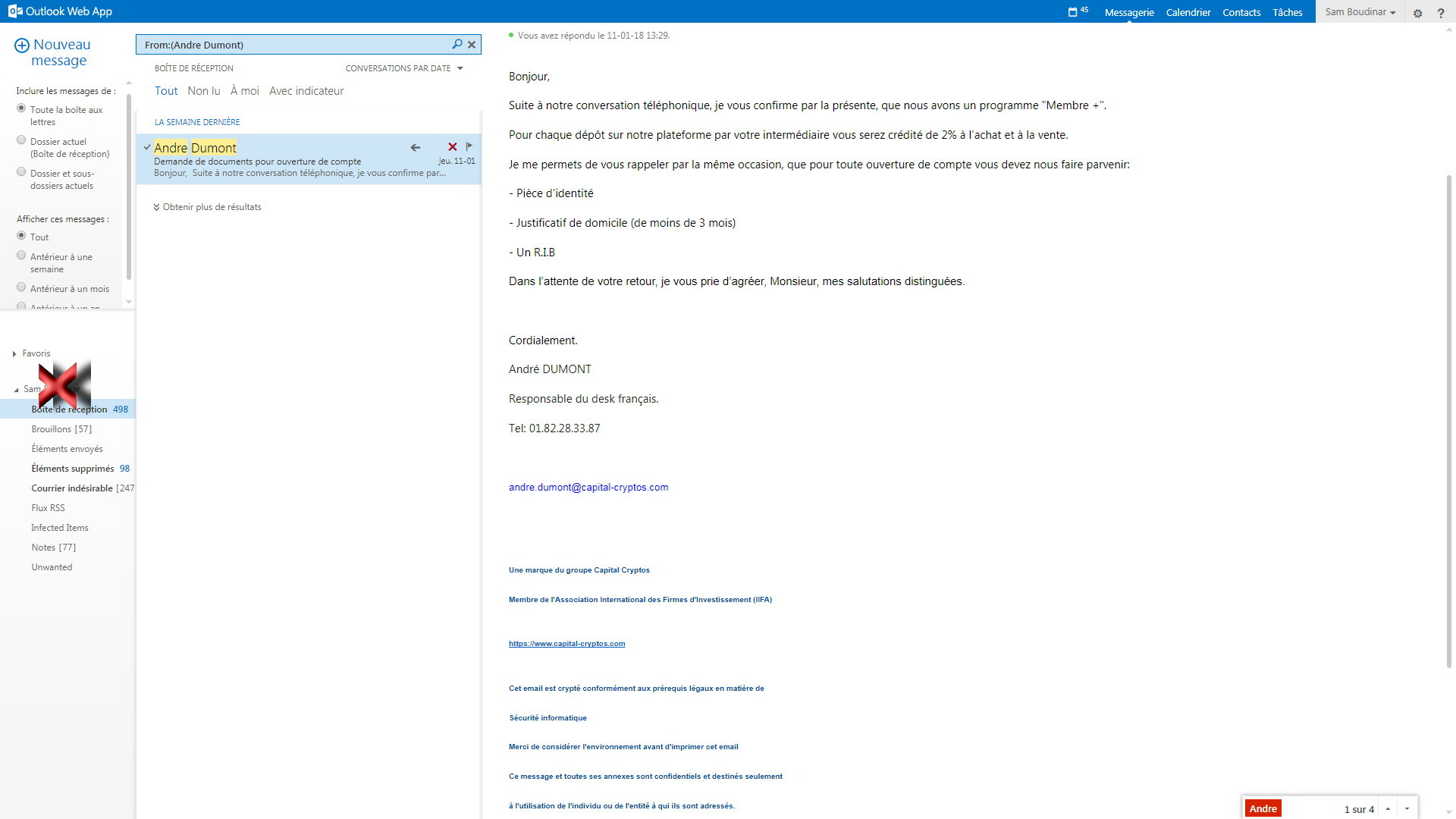Open Sam Boudinar account dropdown
Viewport: 1456px width, 819px height.
pos(1360,12)
